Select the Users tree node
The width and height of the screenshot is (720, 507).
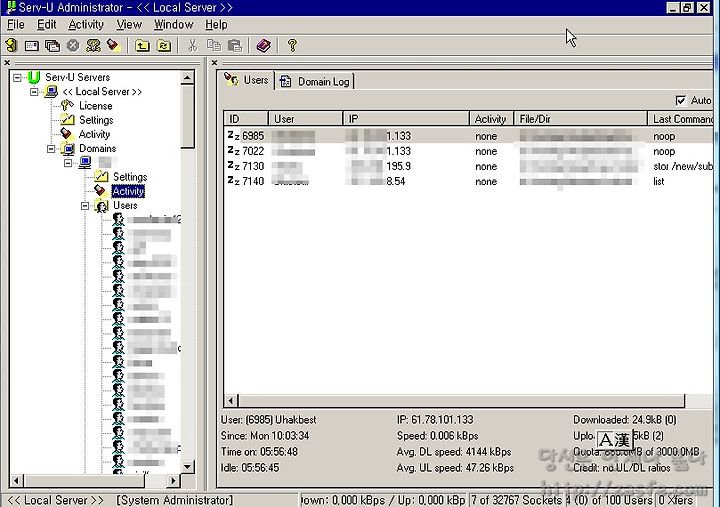point(125,205)
